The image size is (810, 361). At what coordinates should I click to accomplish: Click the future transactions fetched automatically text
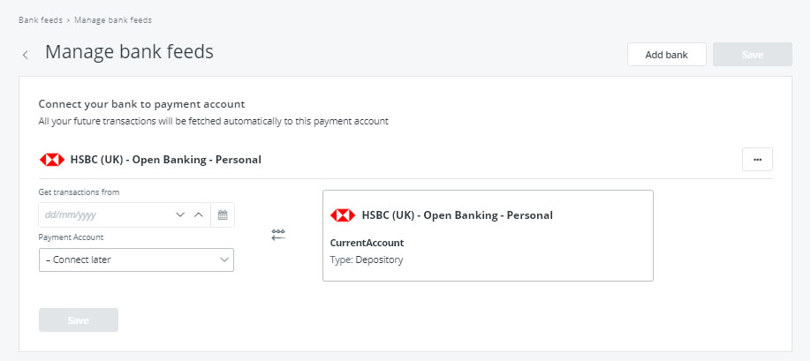(x=213, y=122)
